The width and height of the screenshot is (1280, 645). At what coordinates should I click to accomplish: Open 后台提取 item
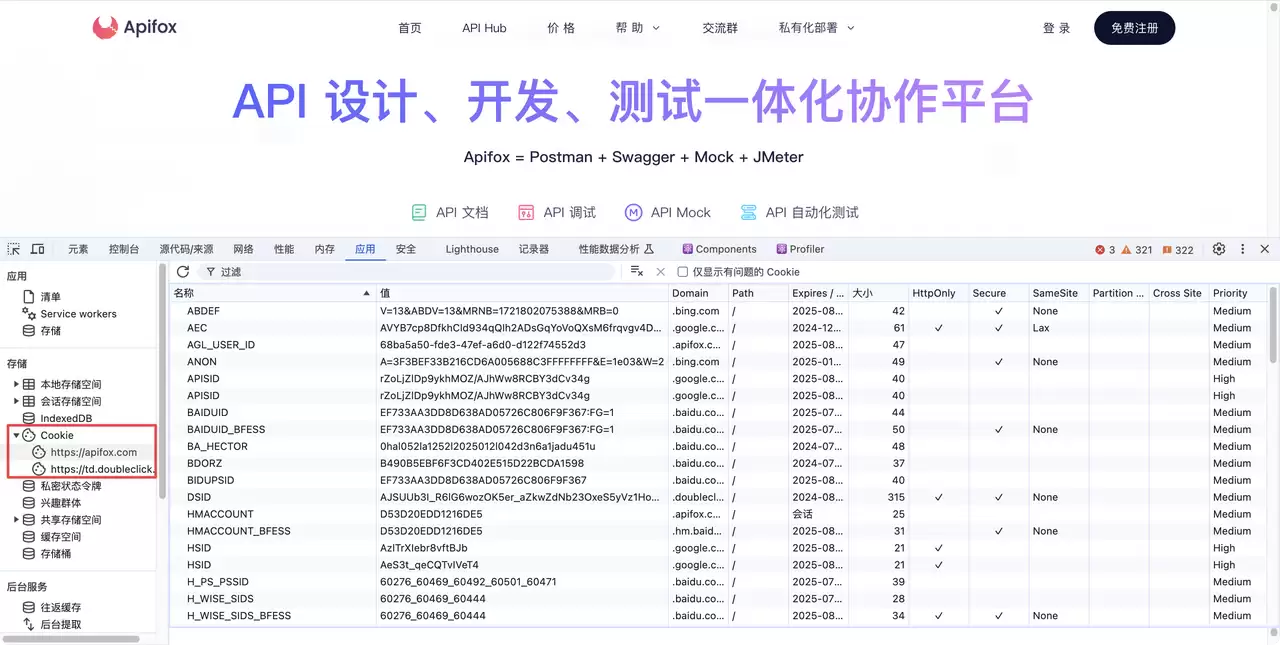click(x=52, y=625)
